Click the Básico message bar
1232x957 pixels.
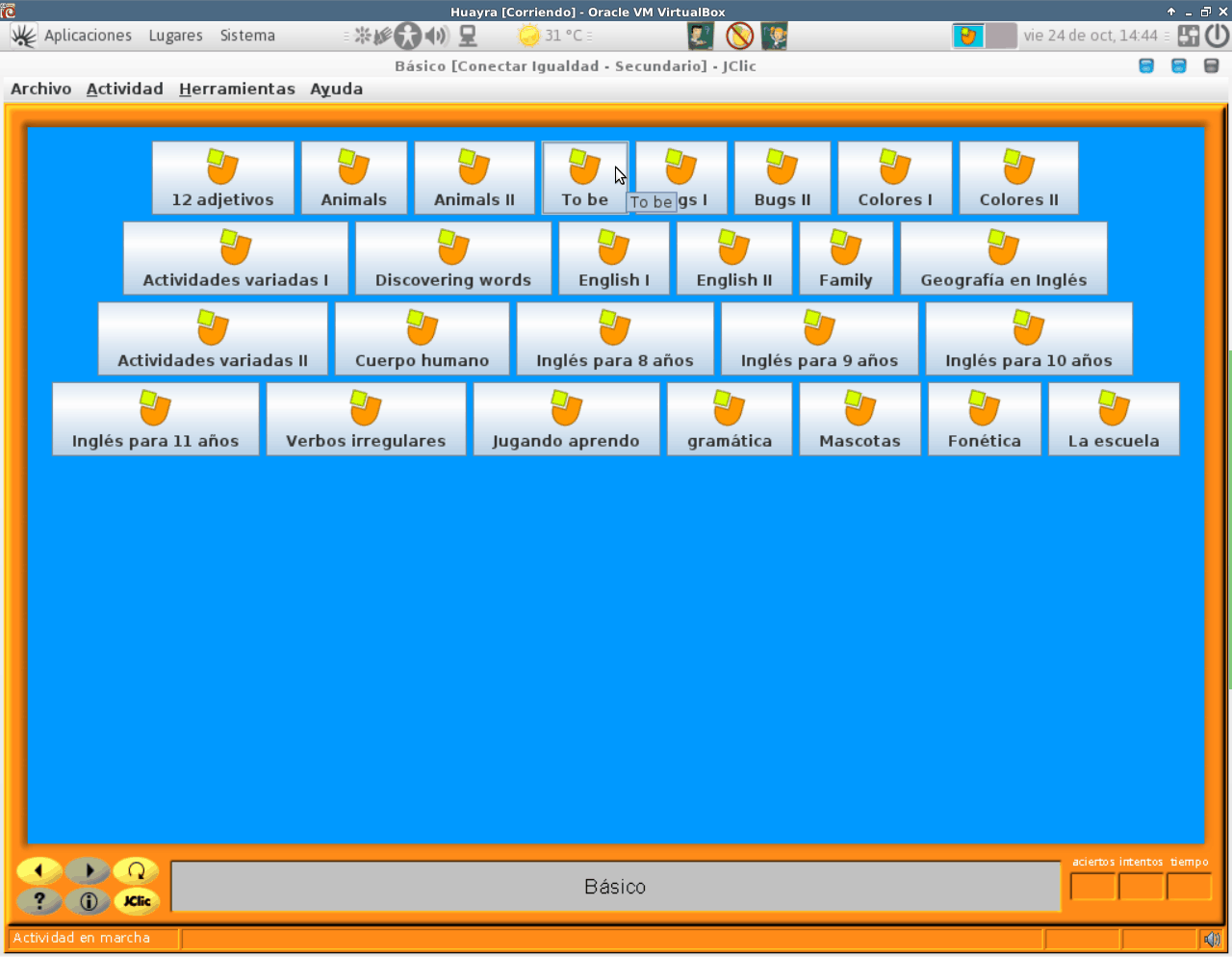coord(615,887)
